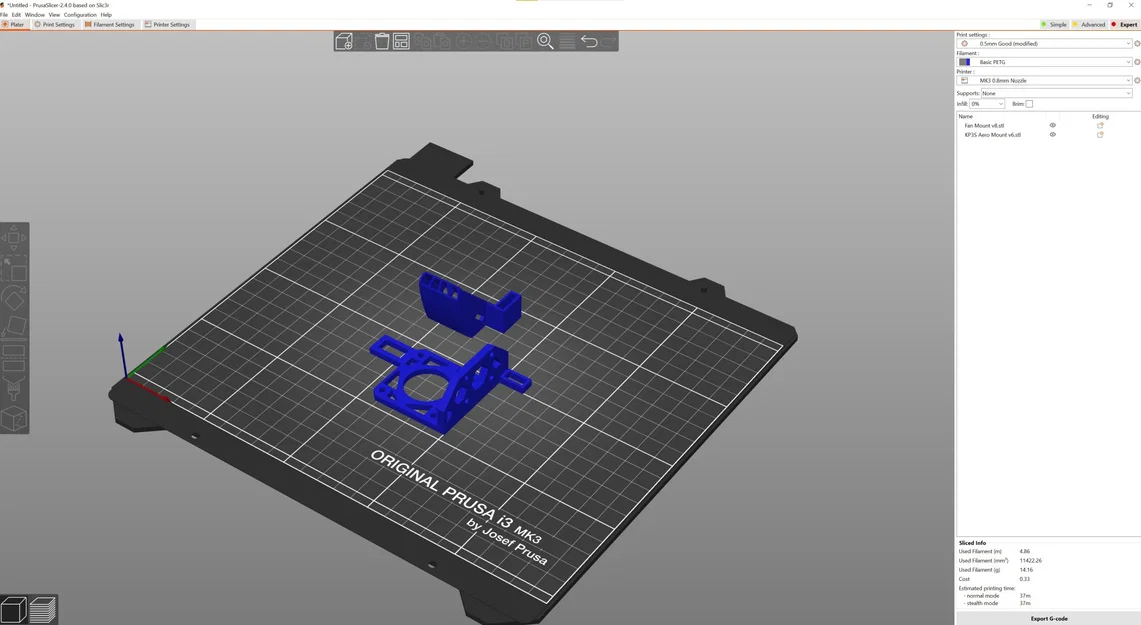
Task: Select the Rotate gizmo tool
Action: [x=14, y=298]
